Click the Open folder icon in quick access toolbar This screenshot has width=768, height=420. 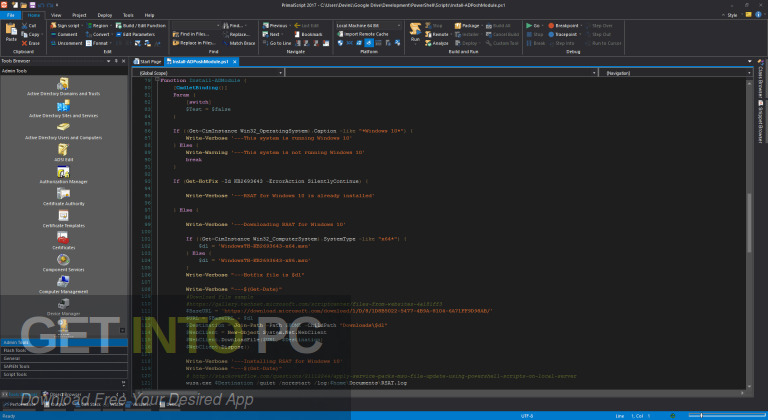coord(24,5)
